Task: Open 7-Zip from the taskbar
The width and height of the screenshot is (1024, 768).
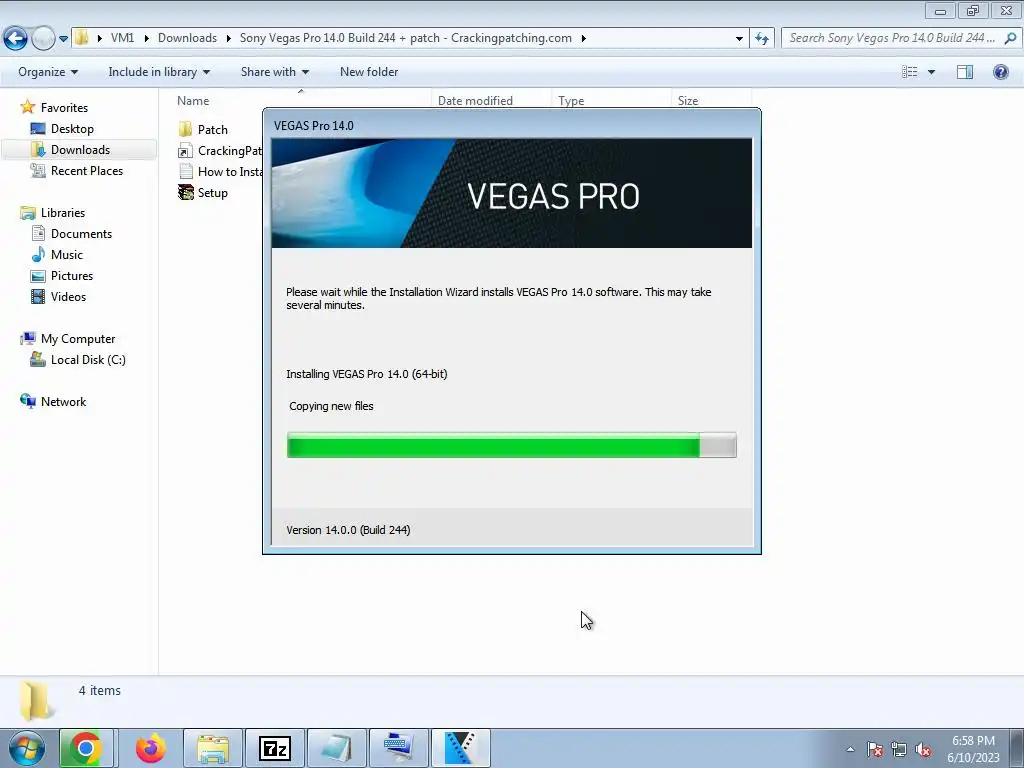Action: [274, 748]
